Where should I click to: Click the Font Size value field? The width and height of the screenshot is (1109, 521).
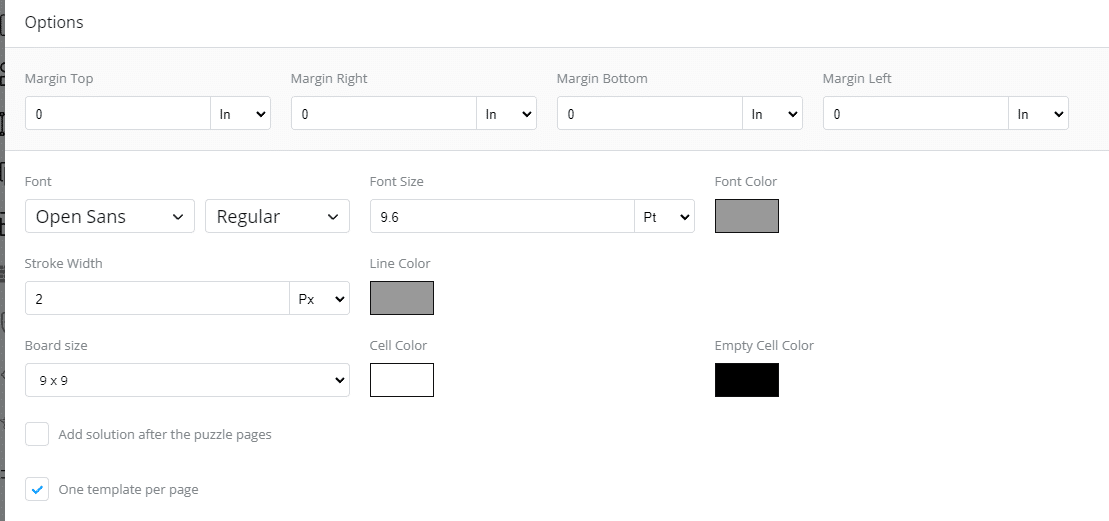pyautogui.click(x=502, y=216)
